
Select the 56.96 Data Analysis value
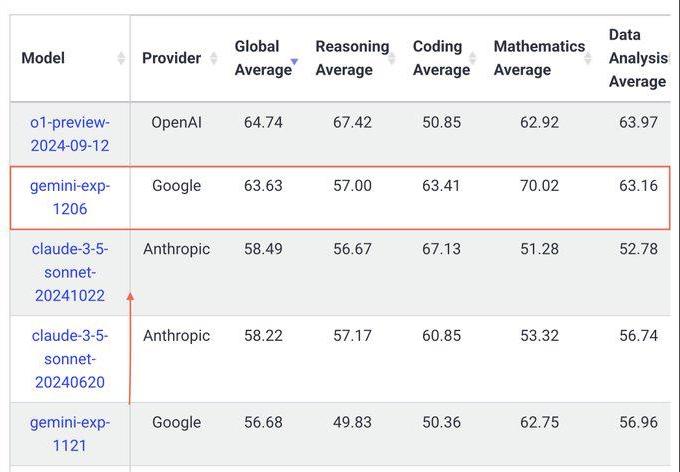point(638,423)
